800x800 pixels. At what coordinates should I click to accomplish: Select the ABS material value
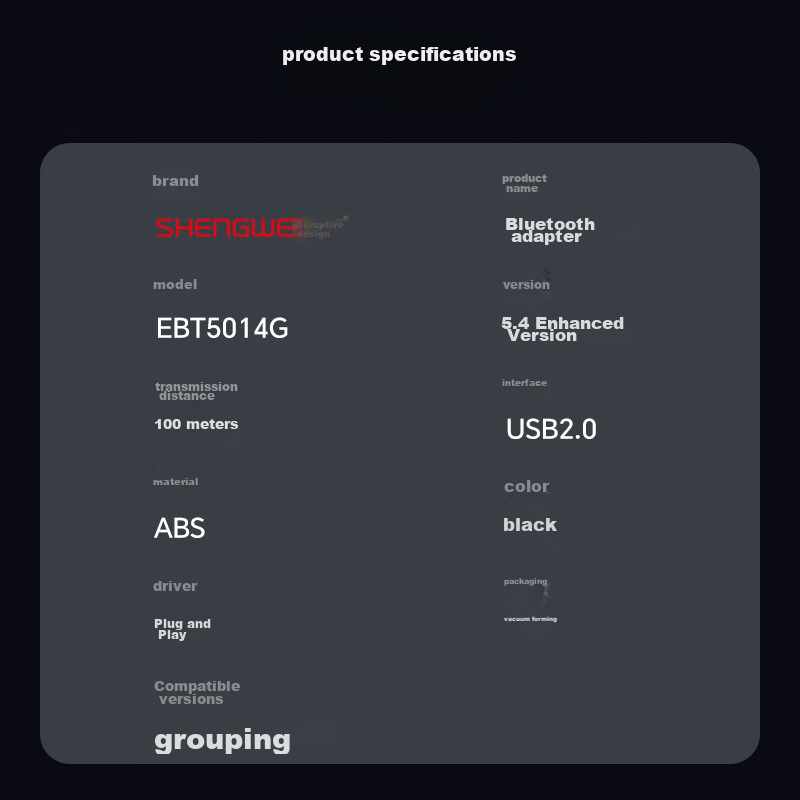point(180,528)
